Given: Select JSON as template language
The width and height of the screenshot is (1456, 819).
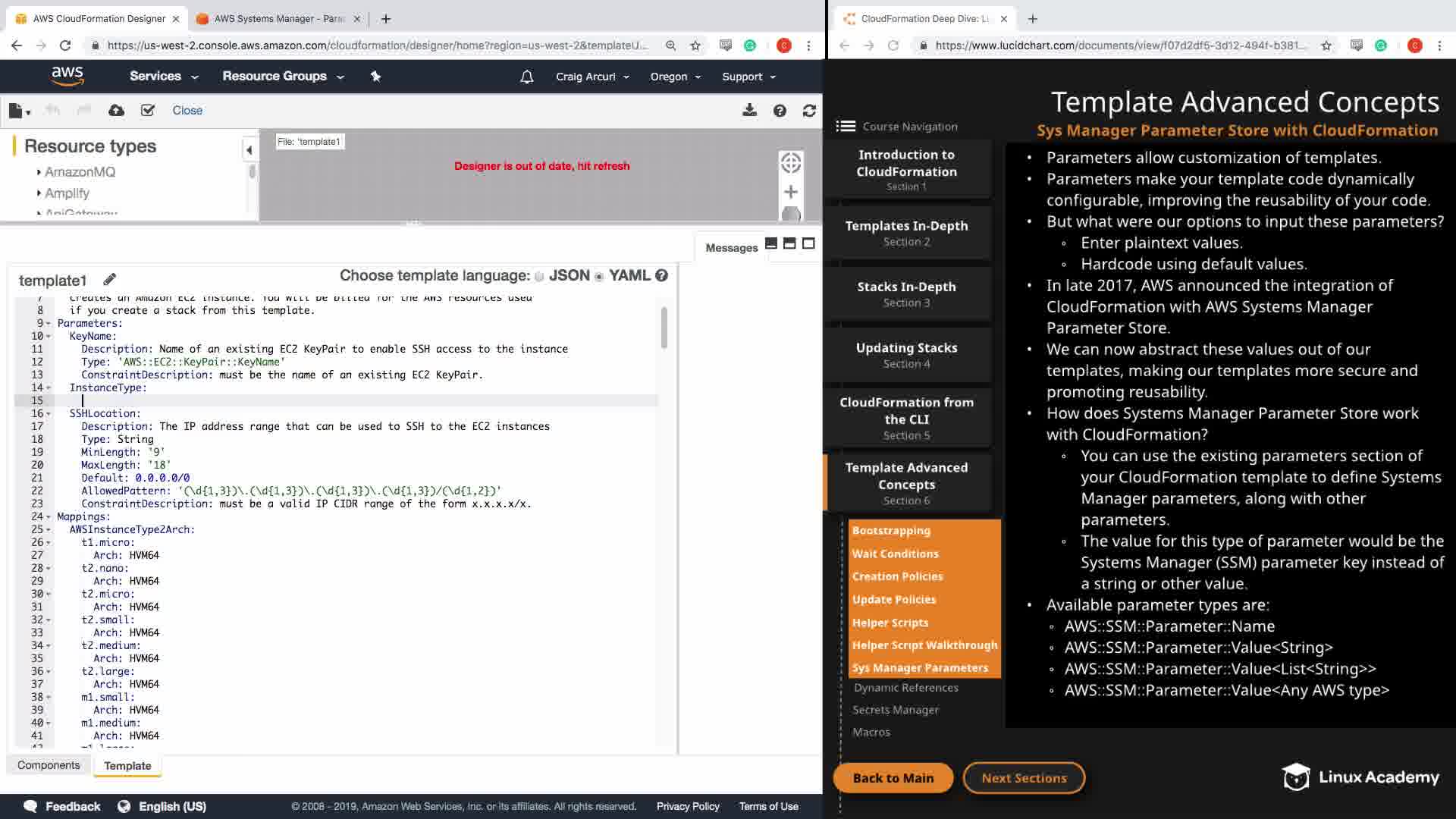Looking at the screenshot, I should click(539, 277).
